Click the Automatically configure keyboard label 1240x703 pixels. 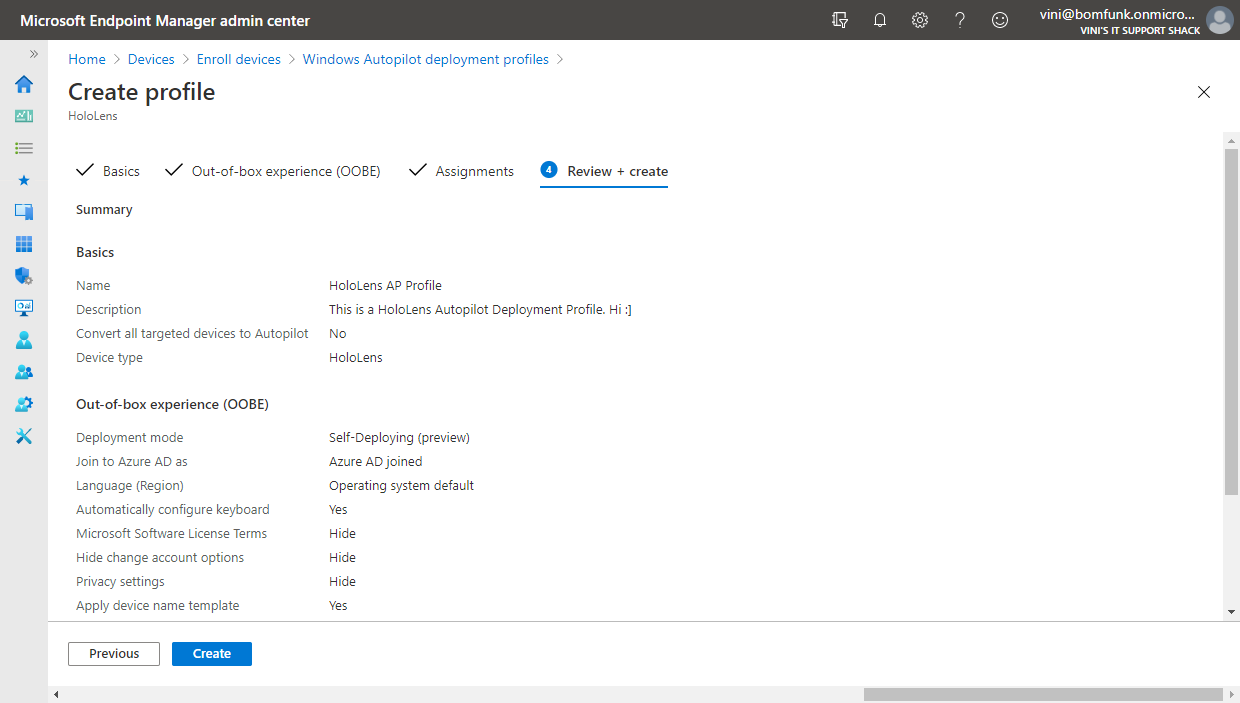[173, 510]
